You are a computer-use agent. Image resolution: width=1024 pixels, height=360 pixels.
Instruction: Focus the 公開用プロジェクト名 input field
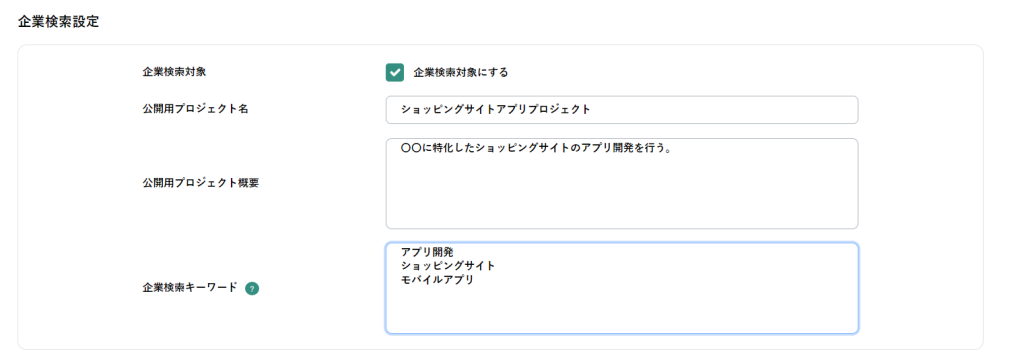[x=622, y=110]
